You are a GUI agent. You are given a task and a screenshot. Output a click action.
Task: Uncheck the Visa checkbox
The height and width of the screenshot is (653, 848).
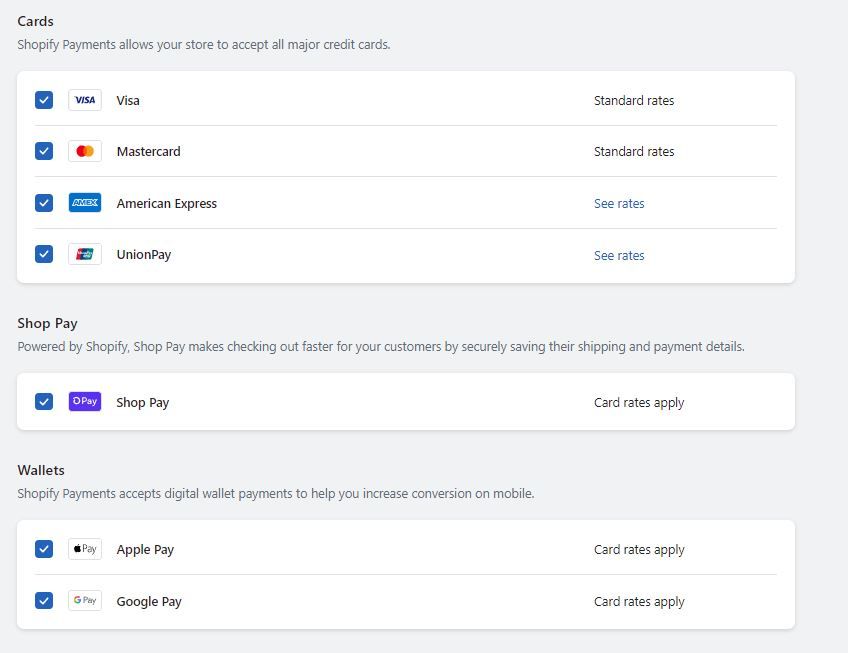tap(44, 100)
